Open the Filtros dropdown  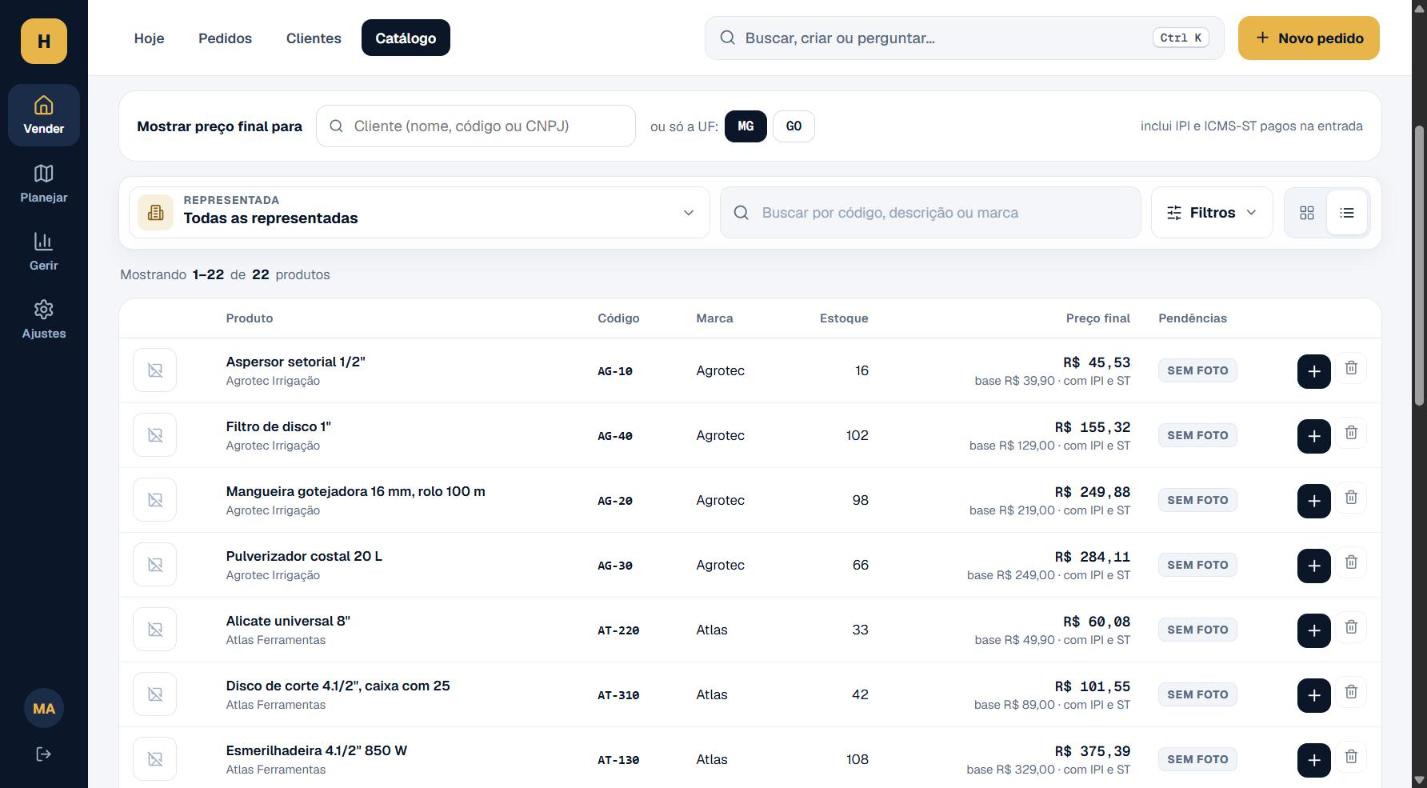1212,213
